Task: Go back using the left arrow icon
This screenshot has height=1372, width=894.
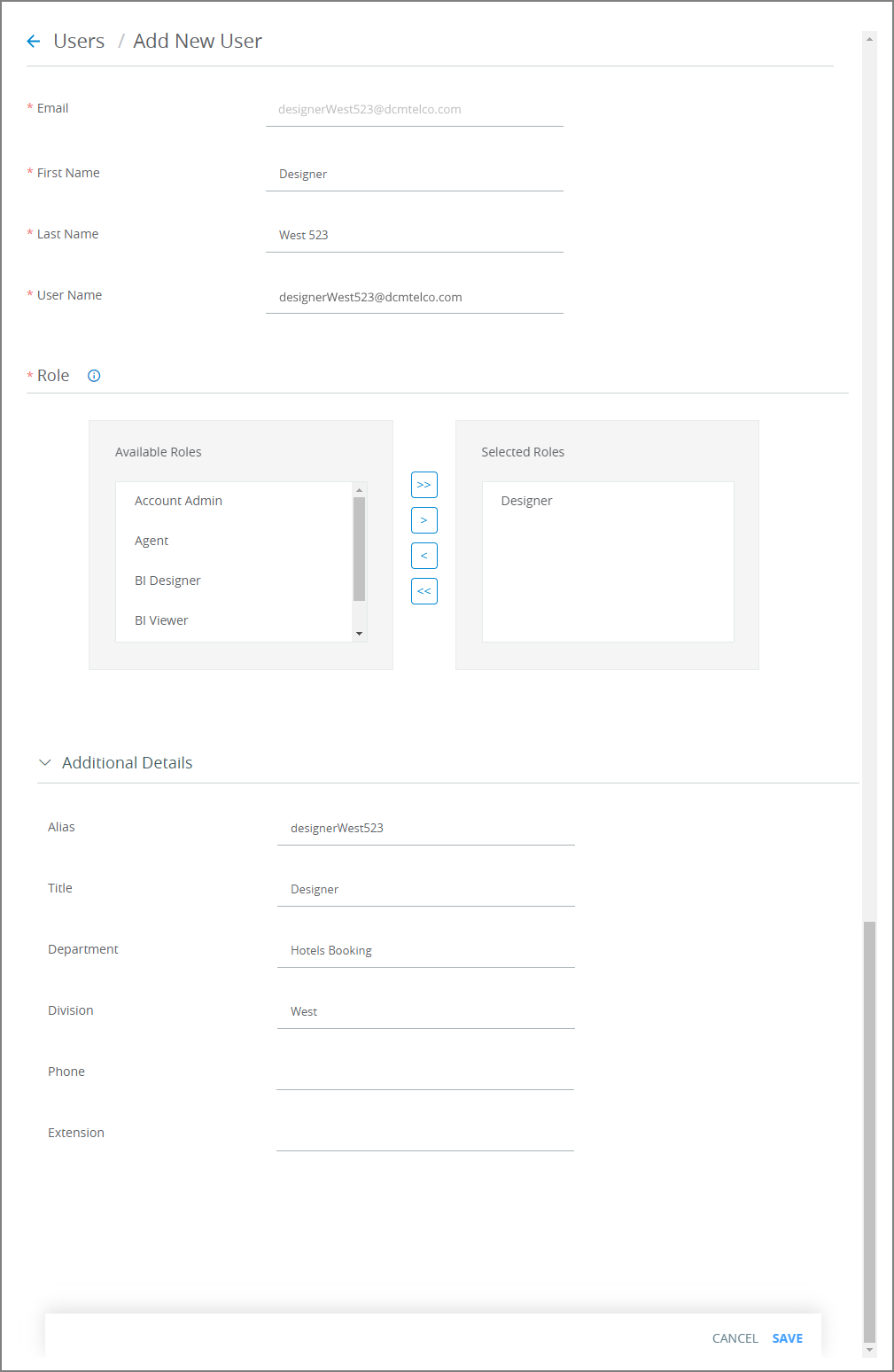Action: [x=34, y=41]
